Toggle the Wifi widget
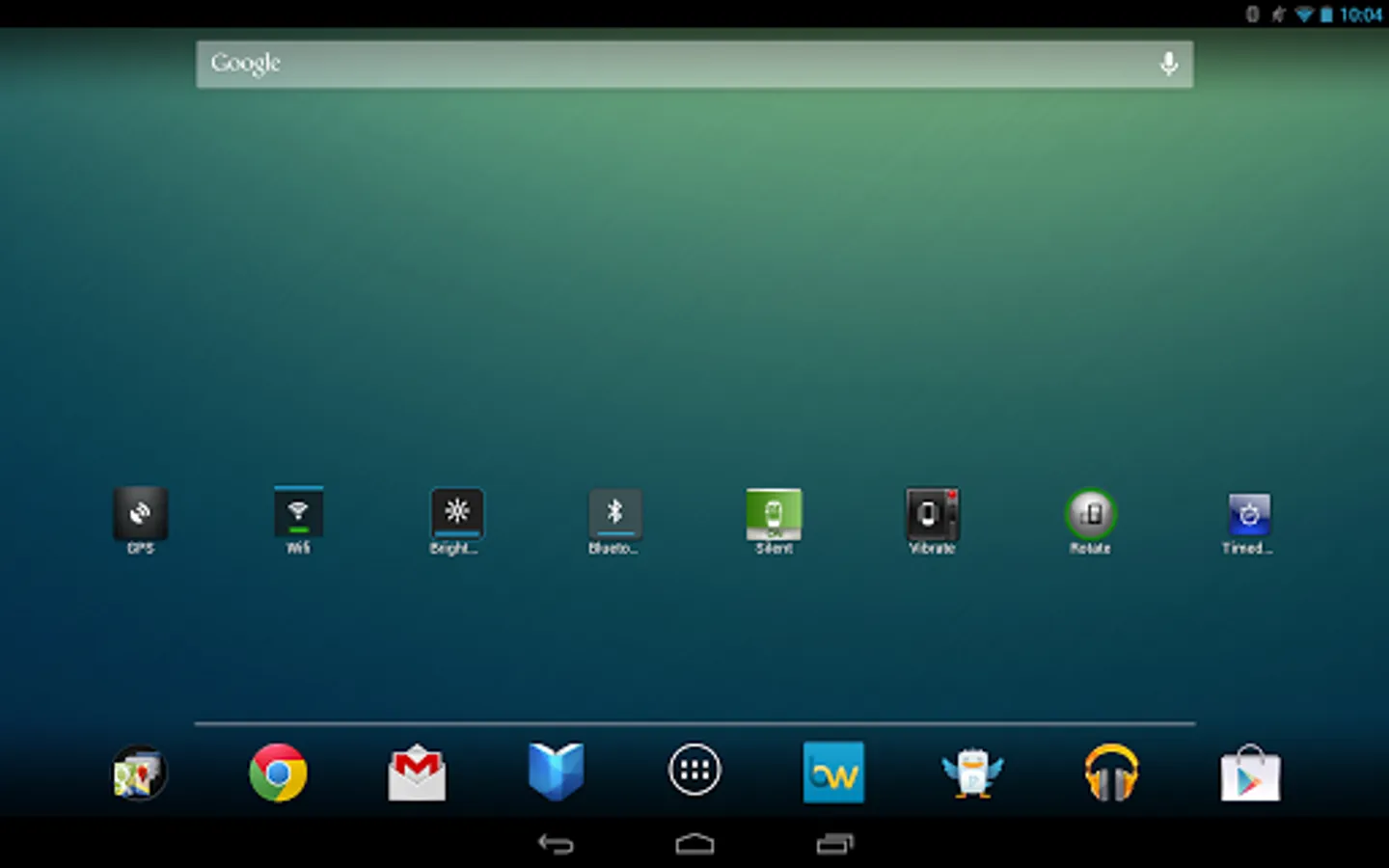The width and height of the screenshot is (1389, 868). point(298,521)
